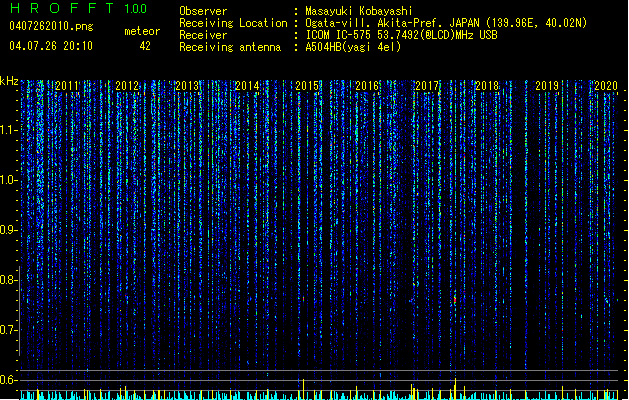Click the Receiver label
The height and width of the screenshot is (400, 629).
click(x=203, y=35)
